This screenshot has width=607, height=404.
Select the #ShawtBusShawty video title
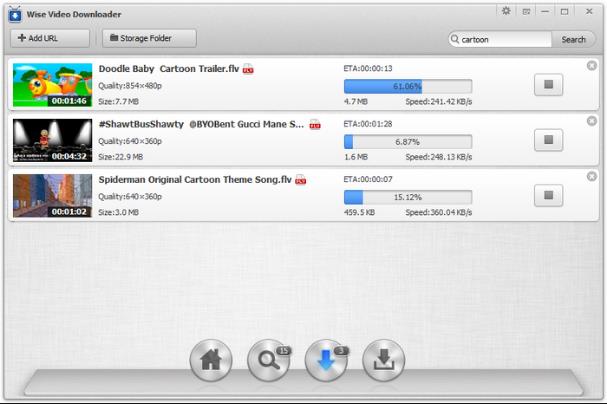pos(201,125)
